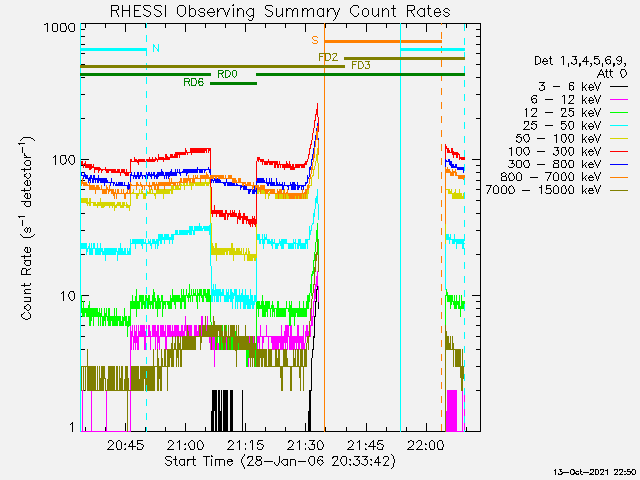Click the olive line swatch for 7000 - 15000 keV
Image resolution: width=640 pixels, height=480 pixels.
[619, 190]
